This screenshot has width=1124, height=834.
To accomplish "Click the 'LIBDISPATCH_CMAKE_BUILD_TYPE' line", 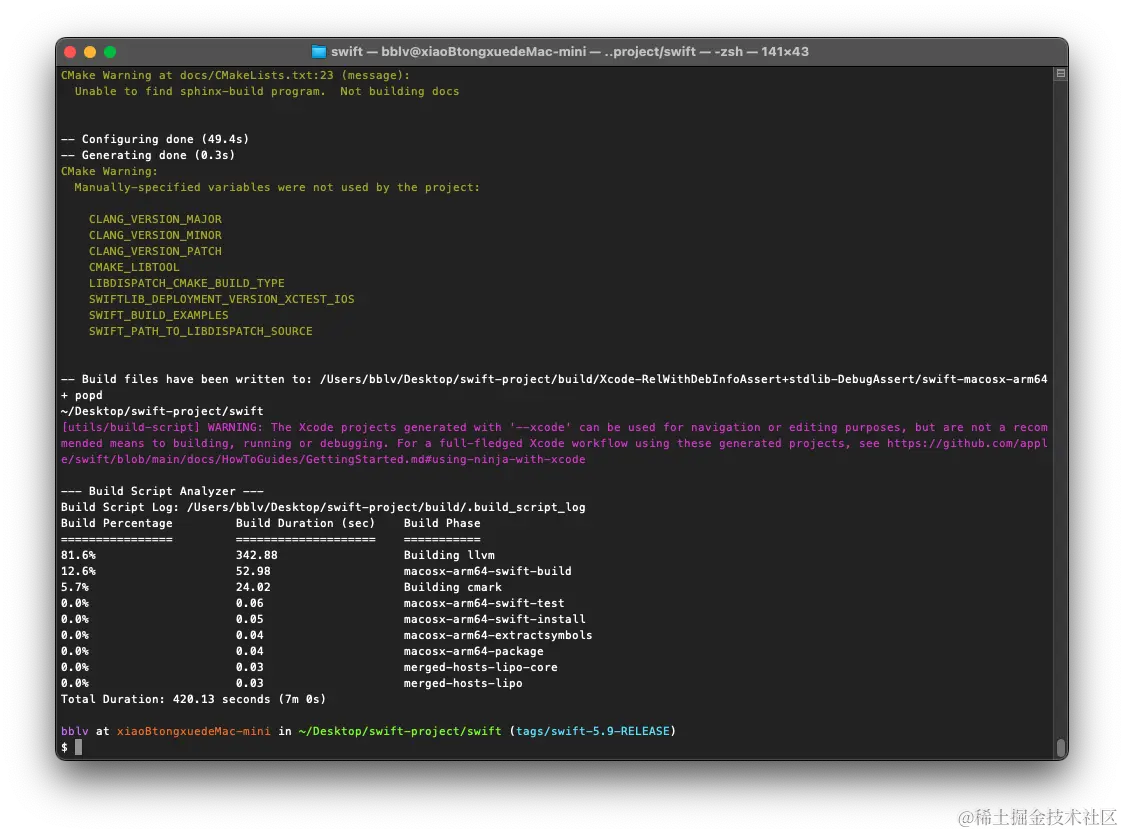I will (186, 283).
